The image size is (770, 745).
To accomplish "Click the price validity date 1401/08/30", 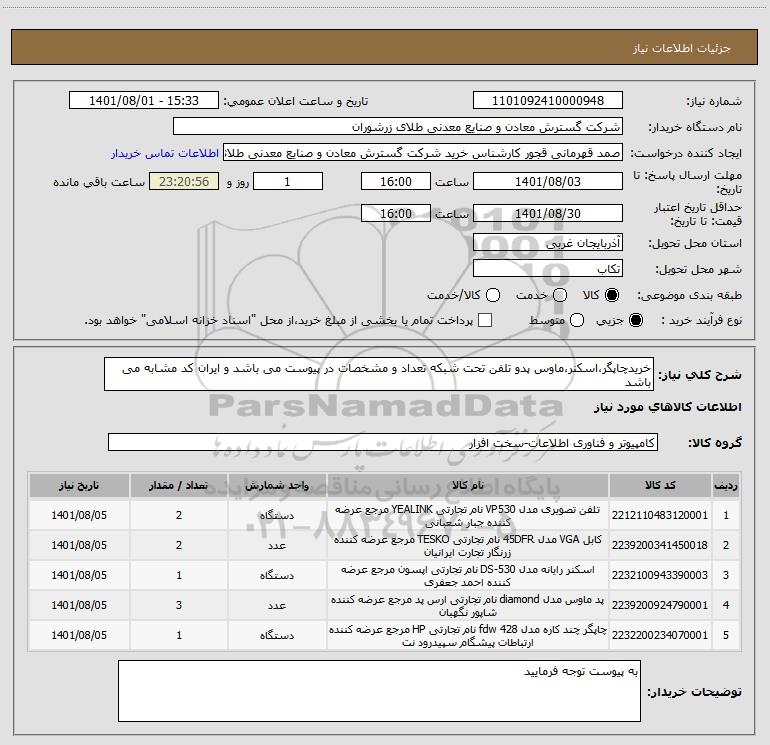I will (548, 213).
